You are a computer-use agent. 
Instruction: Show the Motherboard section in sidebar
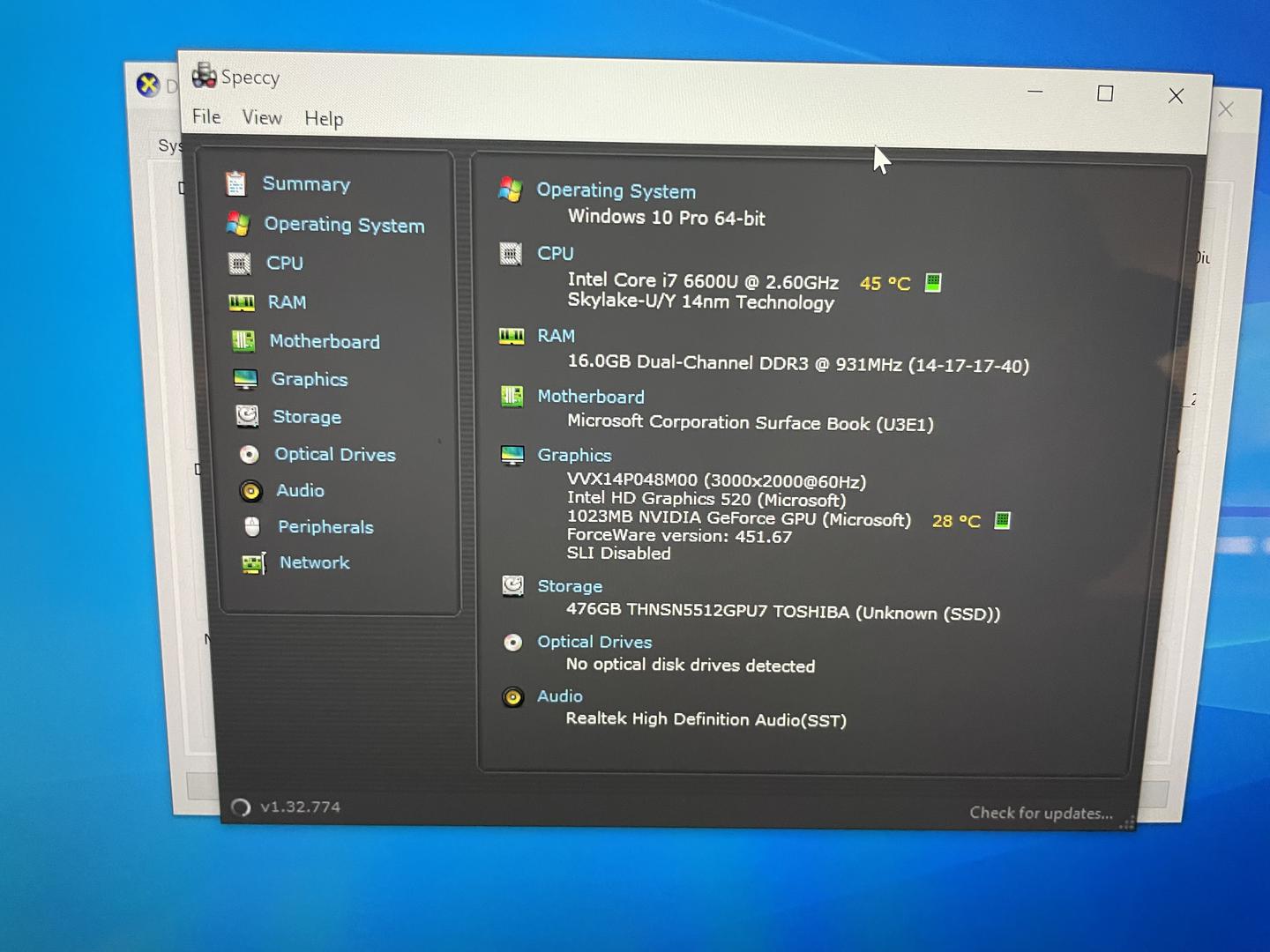(x=325, y=341)
